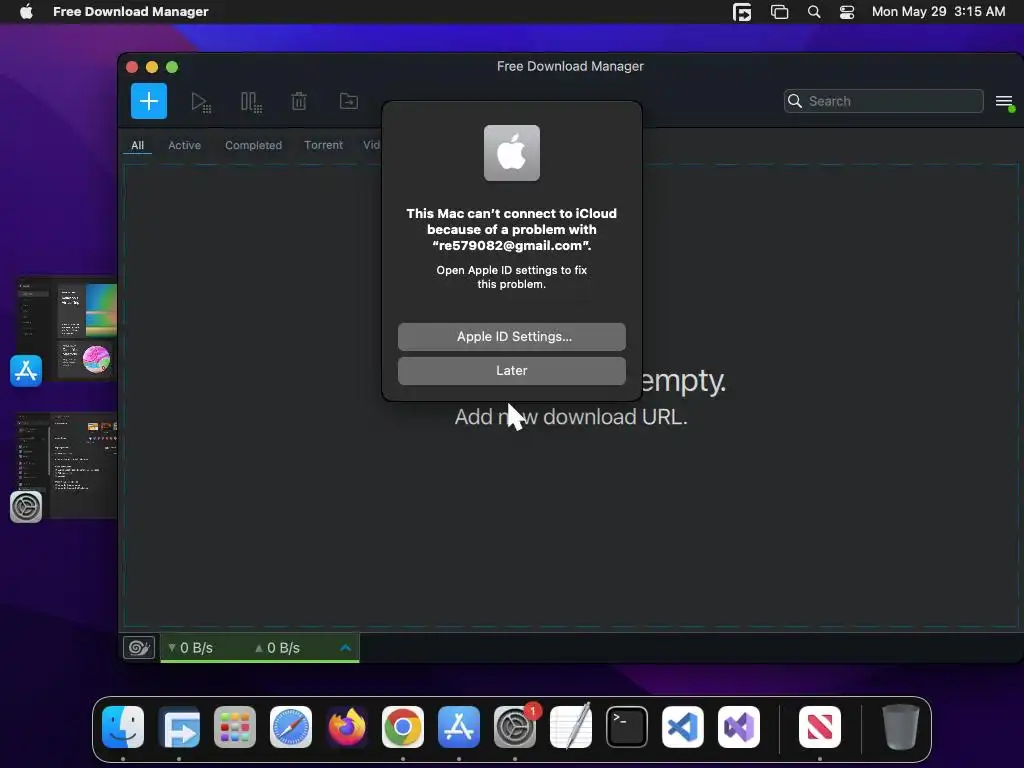Click the Add new download URL text
Image resolution: width=1024 pixels, height=768 pixels.
pos(571,417)
